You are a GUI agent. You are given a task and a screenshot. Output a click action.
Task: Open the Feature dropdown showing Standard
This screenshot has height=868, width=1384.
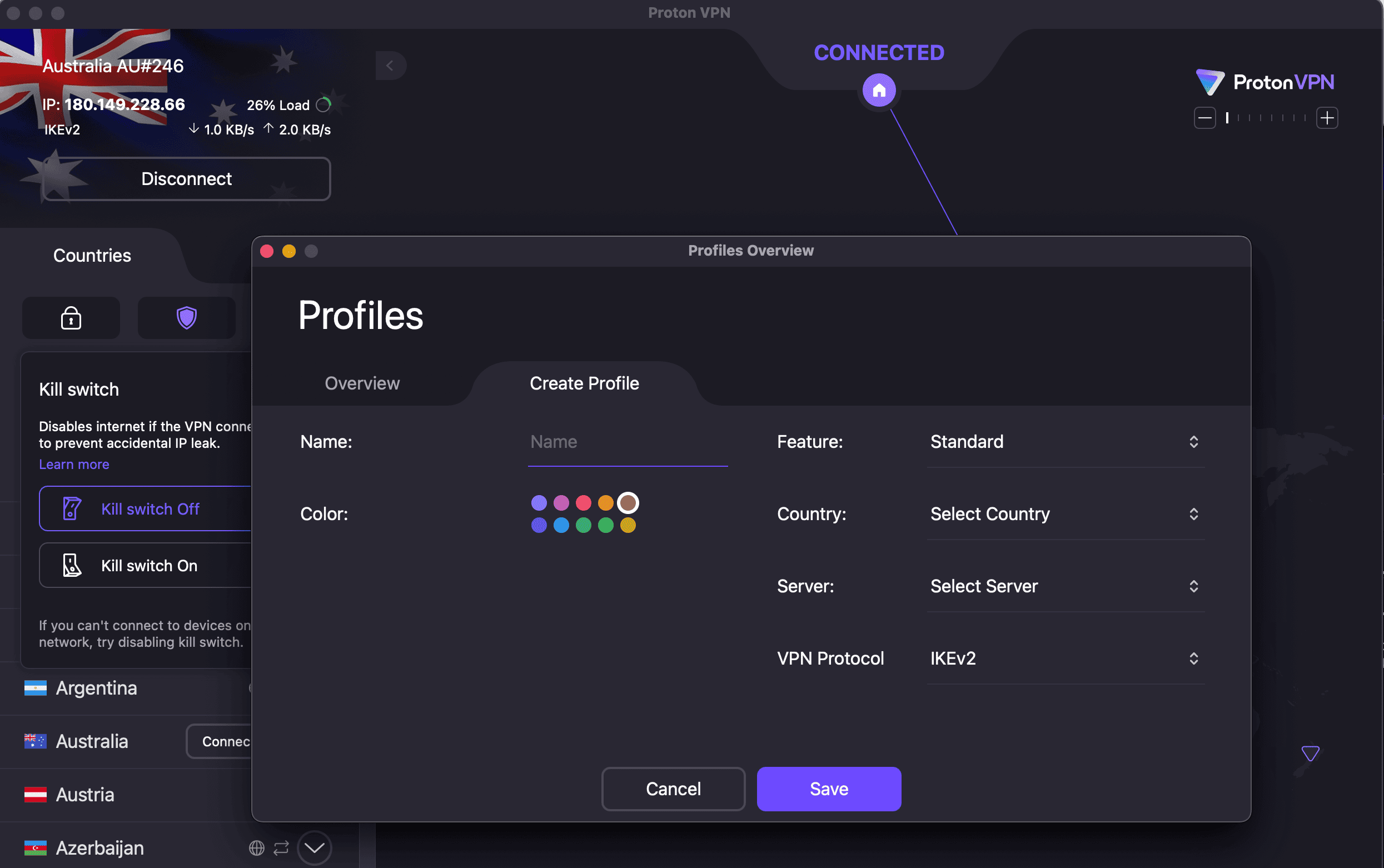pyautogui.click(x=1064, y=441)
